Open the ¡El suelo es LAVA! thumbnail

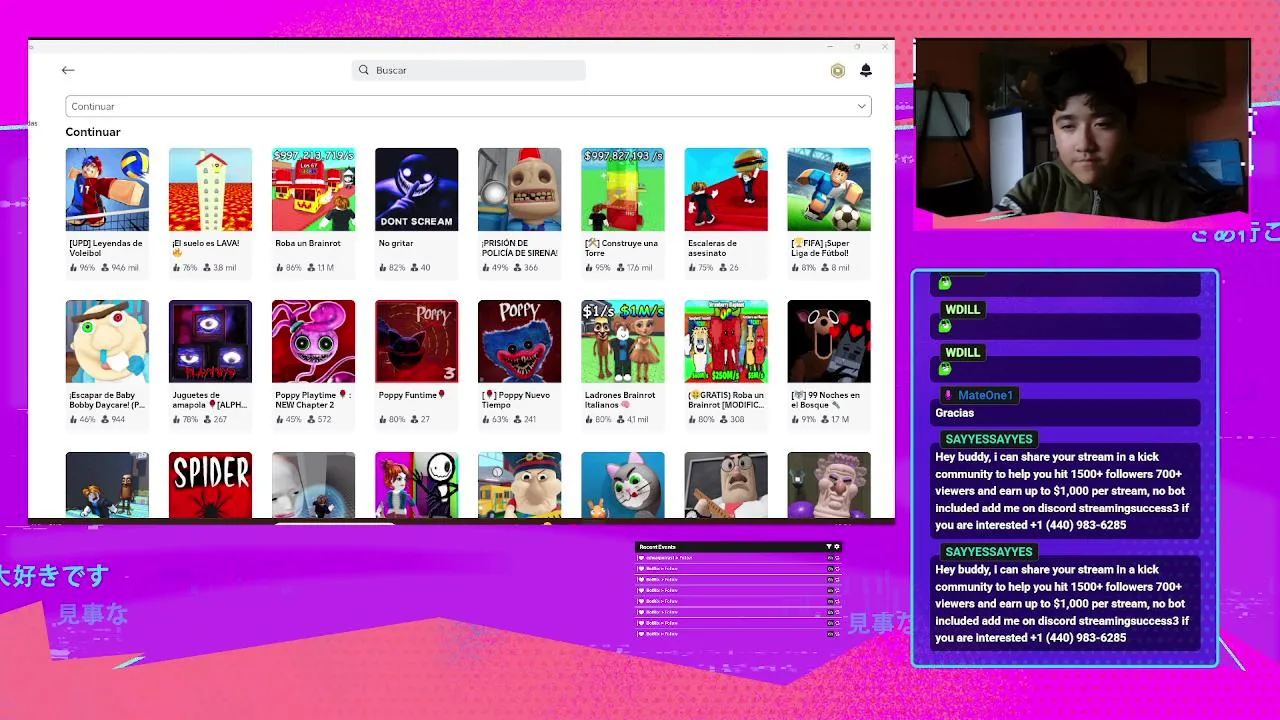click(x=210, y=189)
